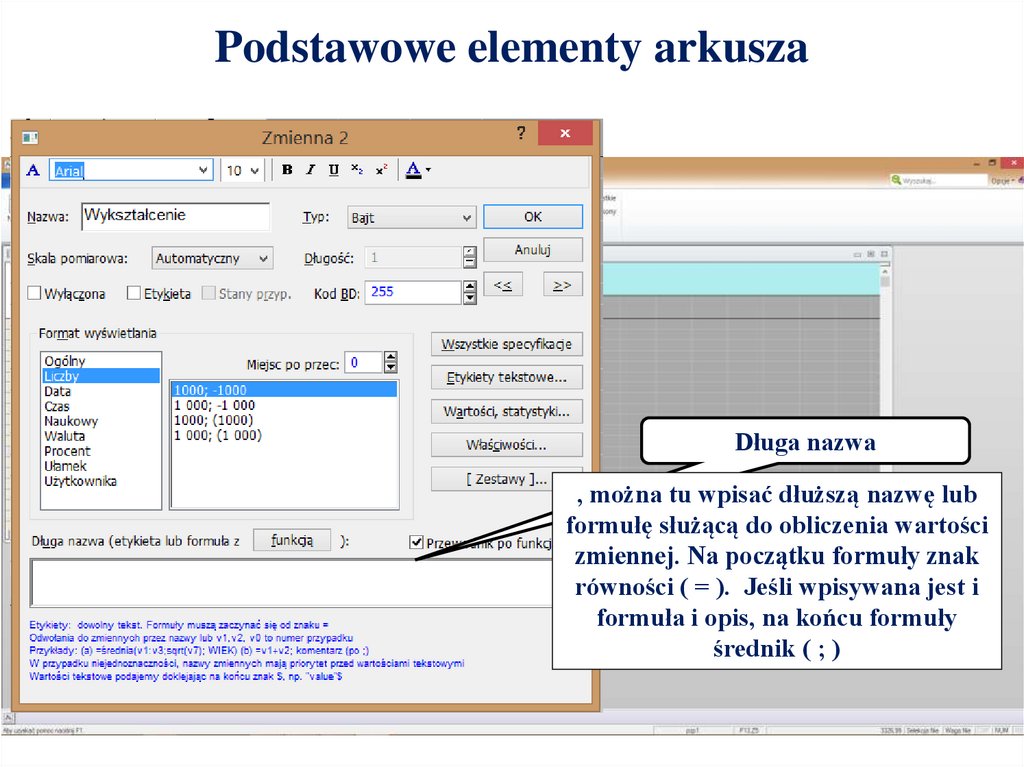Image resolution: width=1024 pixels, height=767 pixels.
Task: Open the Arial font name dropdown
Action: pyautogui.click(x=203, y=170)
